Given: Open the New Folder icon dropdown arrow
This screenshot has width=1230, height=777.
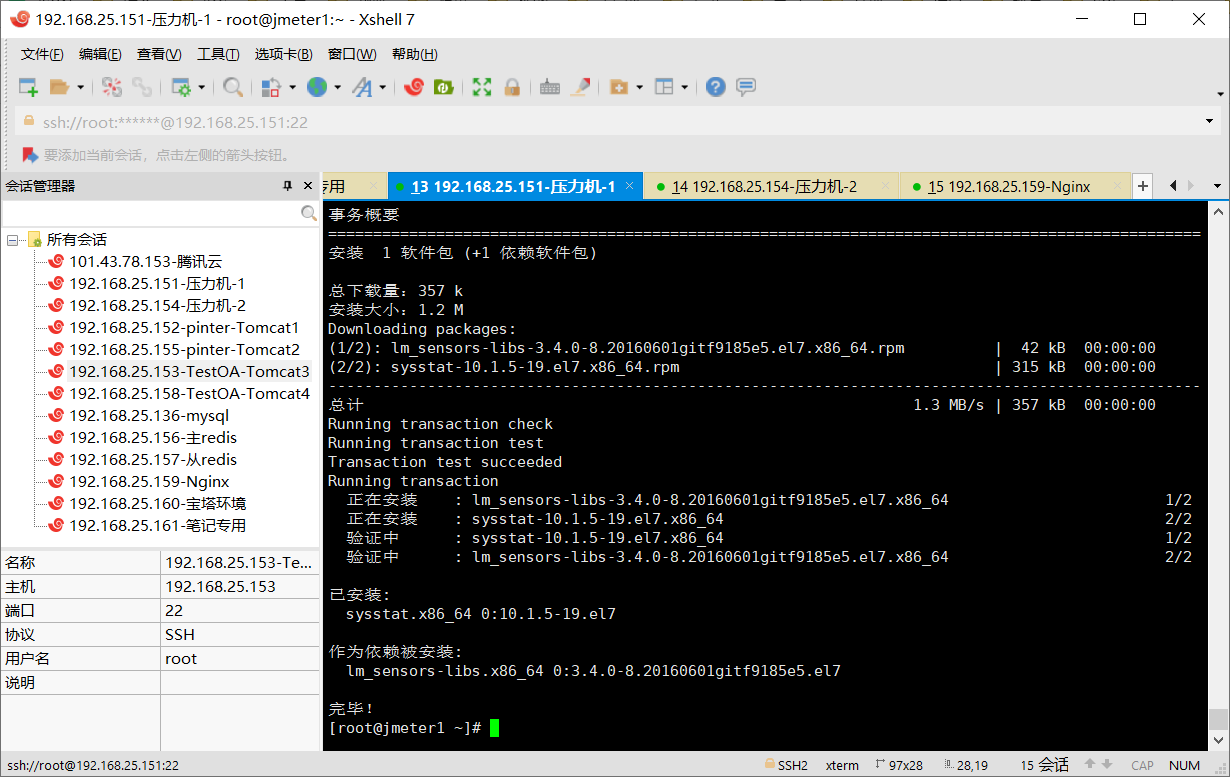Looking at the screenshot, I should coord(639,87).
